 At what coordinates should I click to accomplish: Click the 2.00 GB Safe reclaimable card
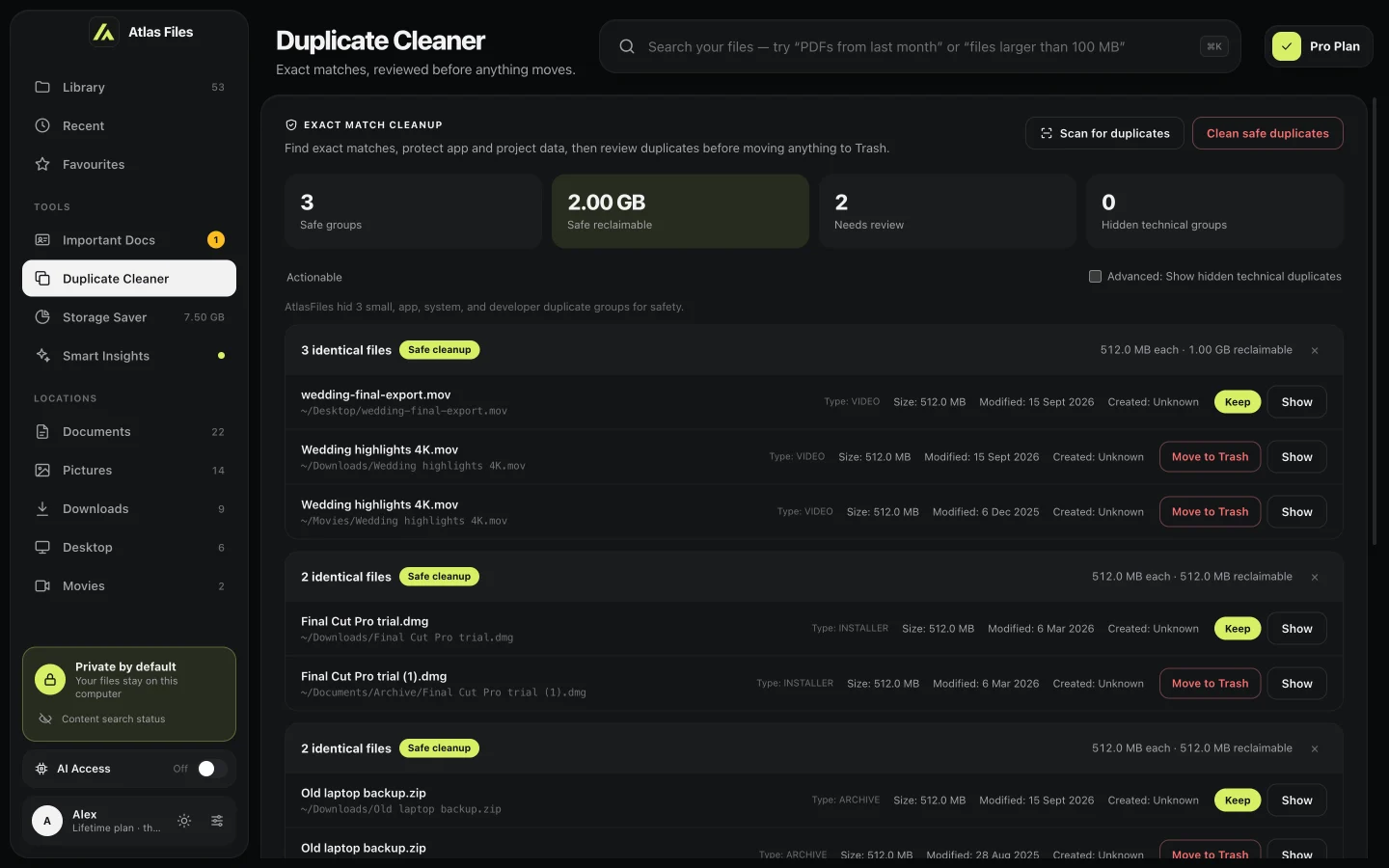(680, 211)
